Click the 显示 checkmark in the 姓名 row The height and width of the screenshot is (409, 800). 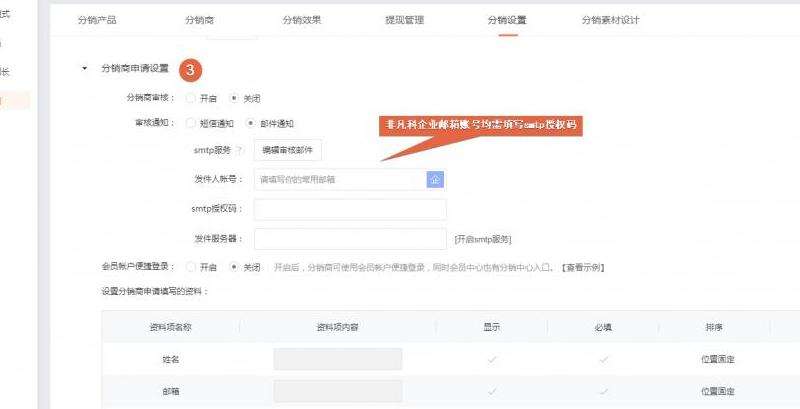(x=492, y=359)
